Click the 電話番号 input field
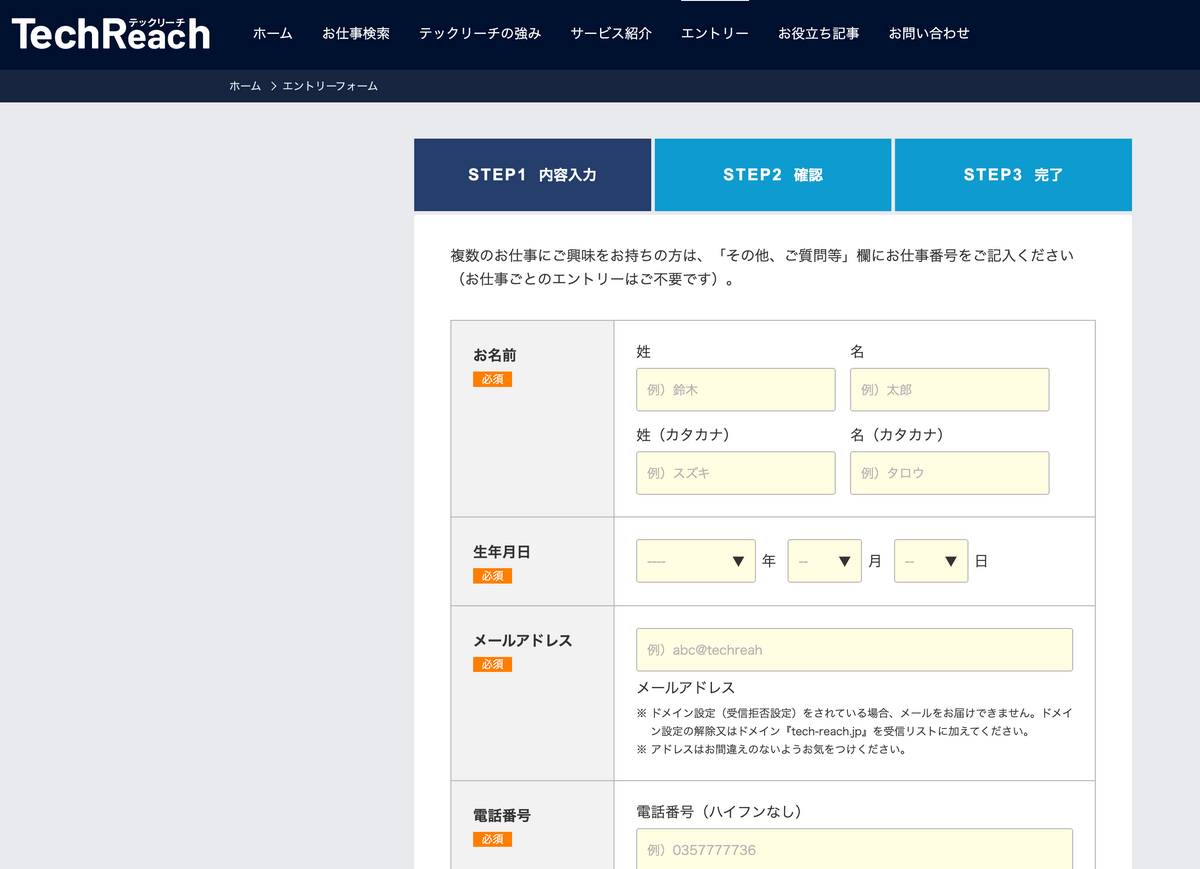This screenshot has height=869, width=1200. click(855, 850)
